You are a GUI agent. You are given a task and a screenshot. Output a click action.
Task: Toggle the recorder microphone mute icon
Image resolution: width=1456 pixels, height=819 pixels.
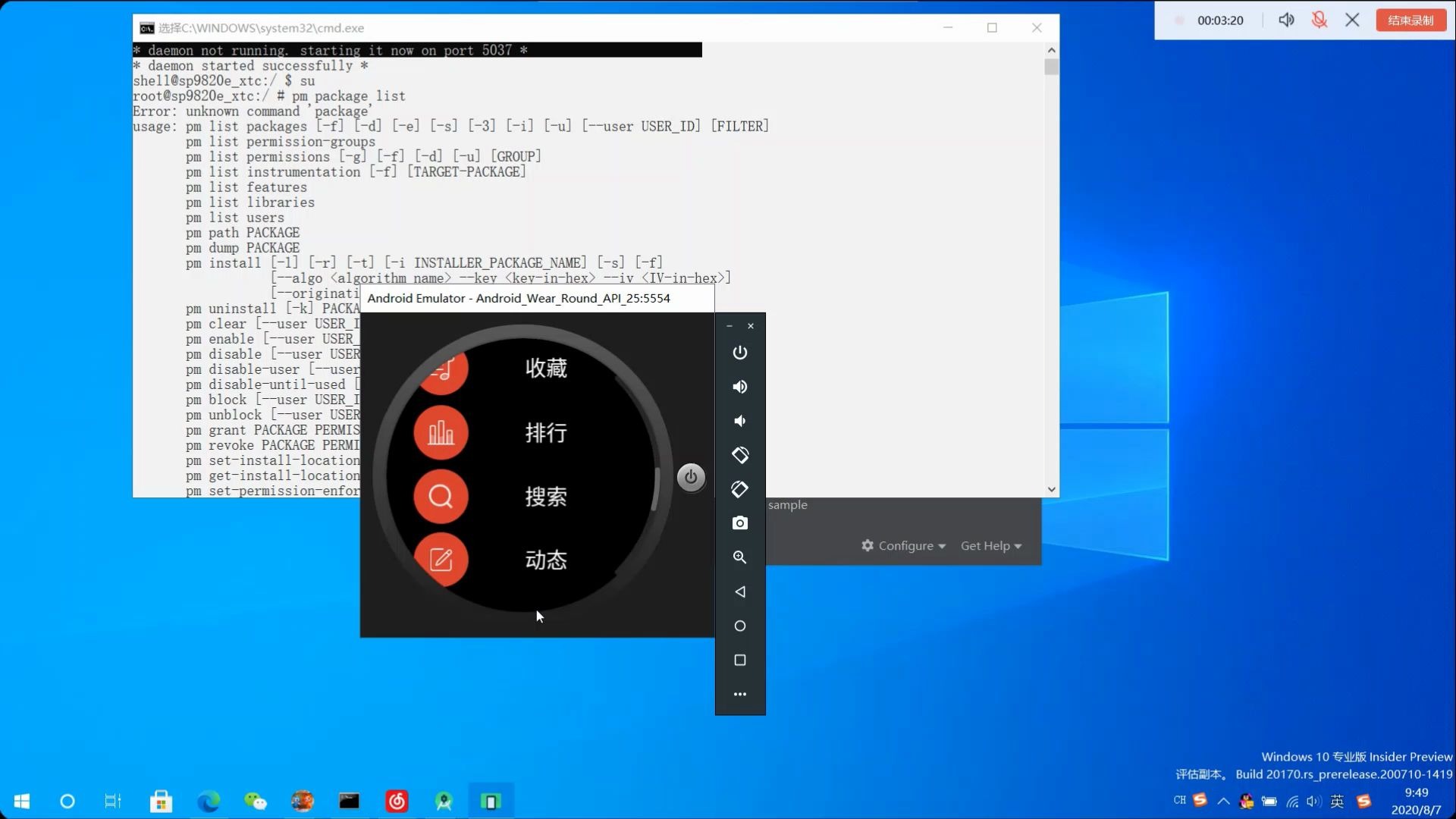1319,20
